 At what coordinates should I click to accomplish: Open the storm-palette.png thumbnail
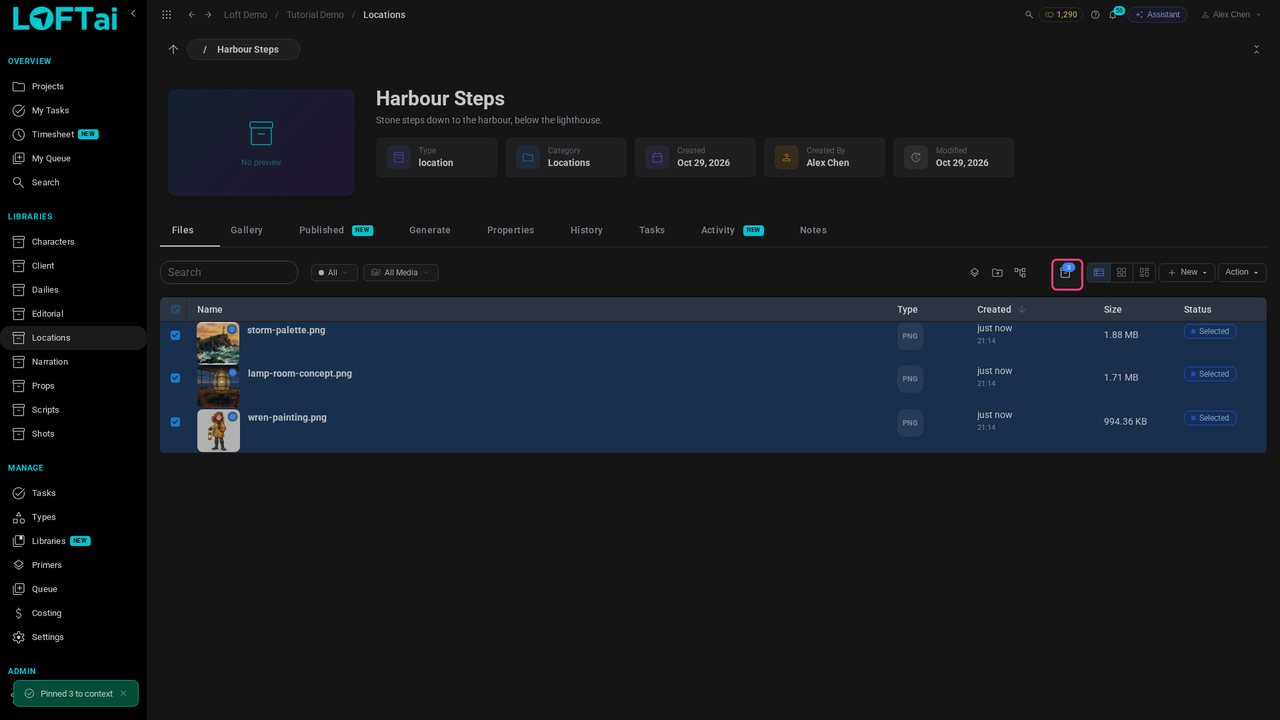pyautogui.click(x=218, y=342)
